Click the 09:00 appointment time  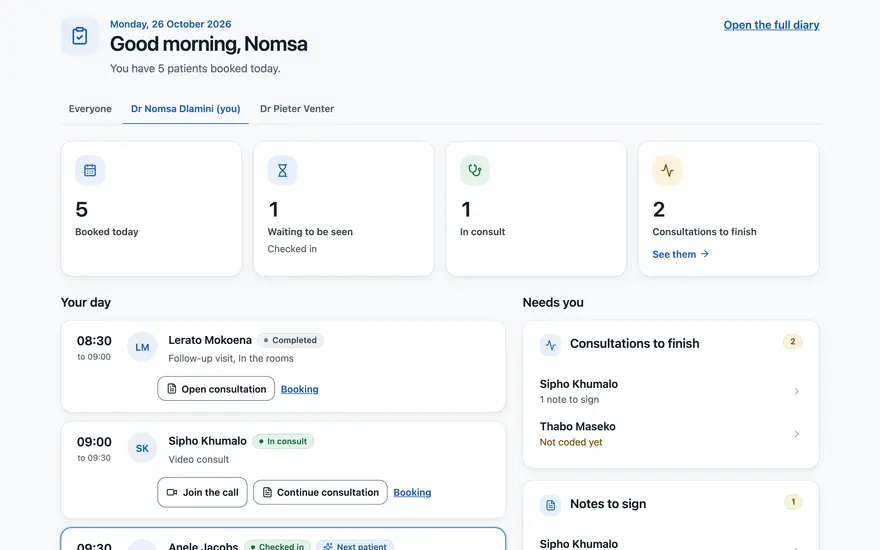click(94, 442)
